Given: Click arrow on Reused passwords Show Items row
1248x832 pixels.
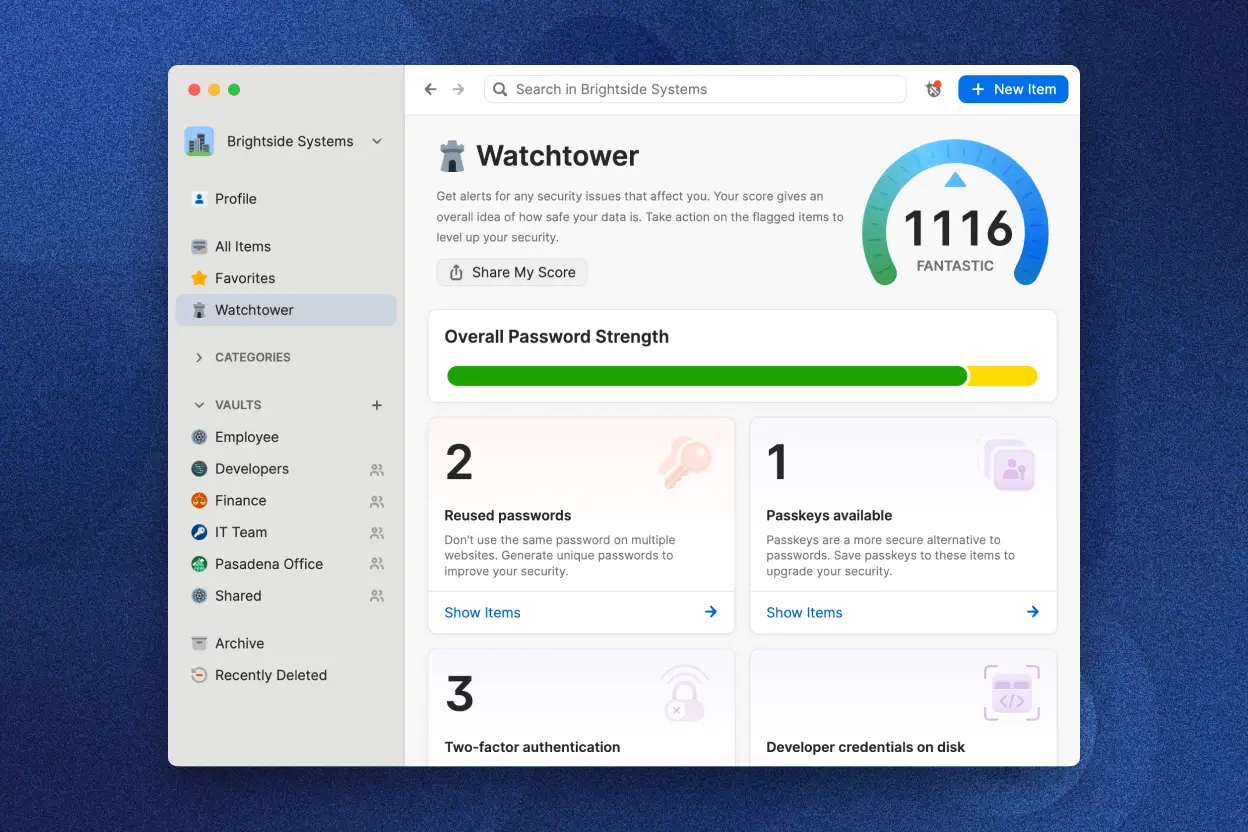Looking at the screenshot, I should coord(711,612).
